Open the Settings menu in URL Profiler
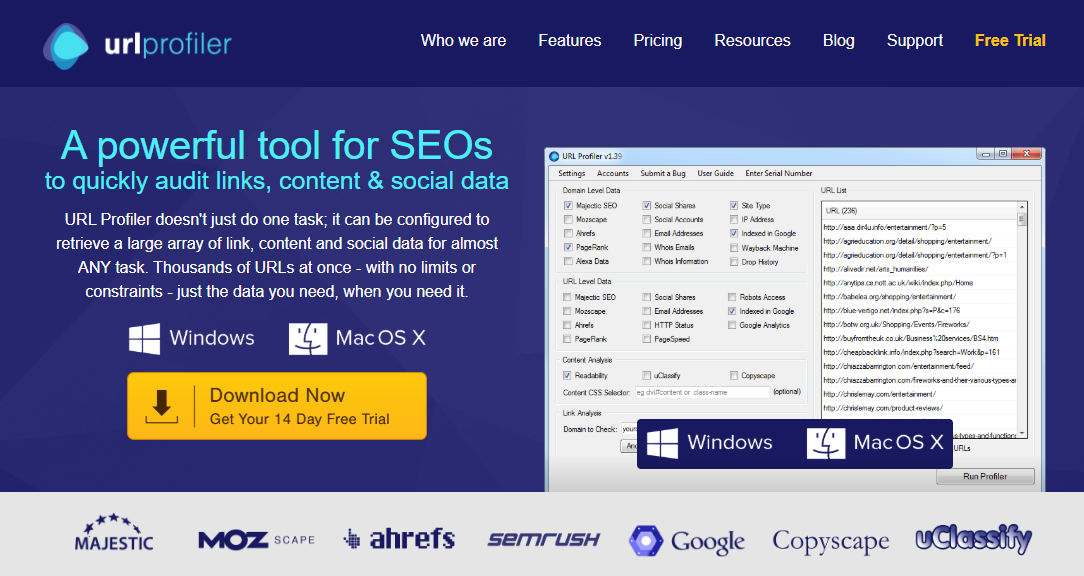The image size is (1084, 576). [571, 172]
